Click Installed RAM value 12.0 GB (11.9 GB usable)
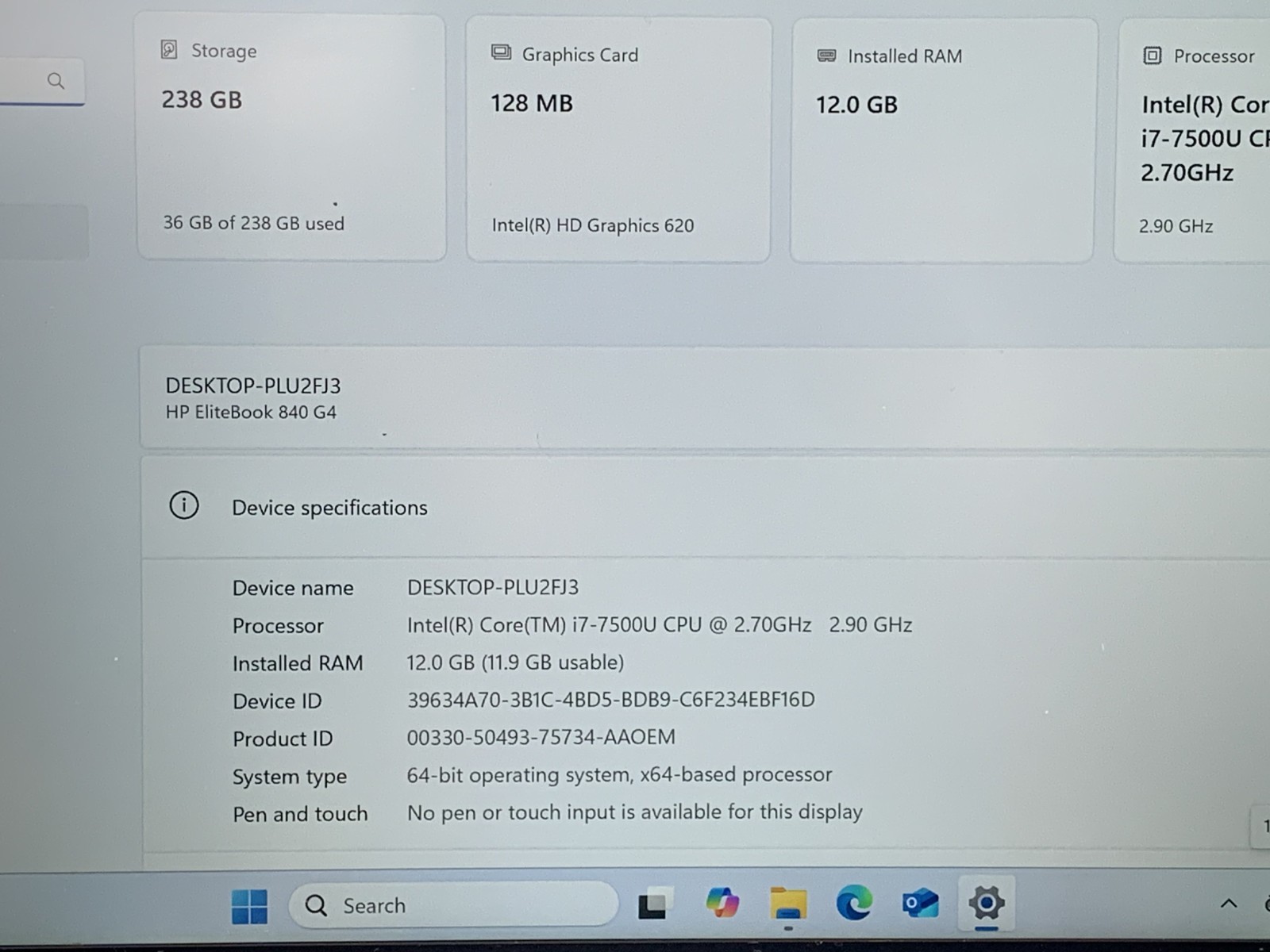 click(515, 662)
